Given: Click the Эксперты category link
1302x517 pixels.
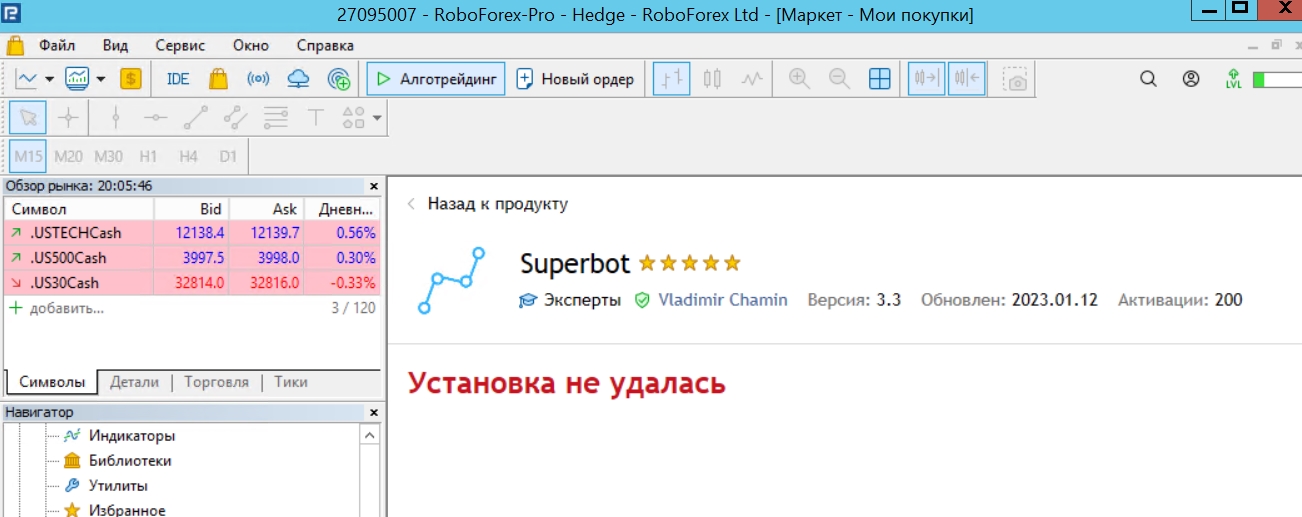Looking at the screenshot, I should point(582,300).
